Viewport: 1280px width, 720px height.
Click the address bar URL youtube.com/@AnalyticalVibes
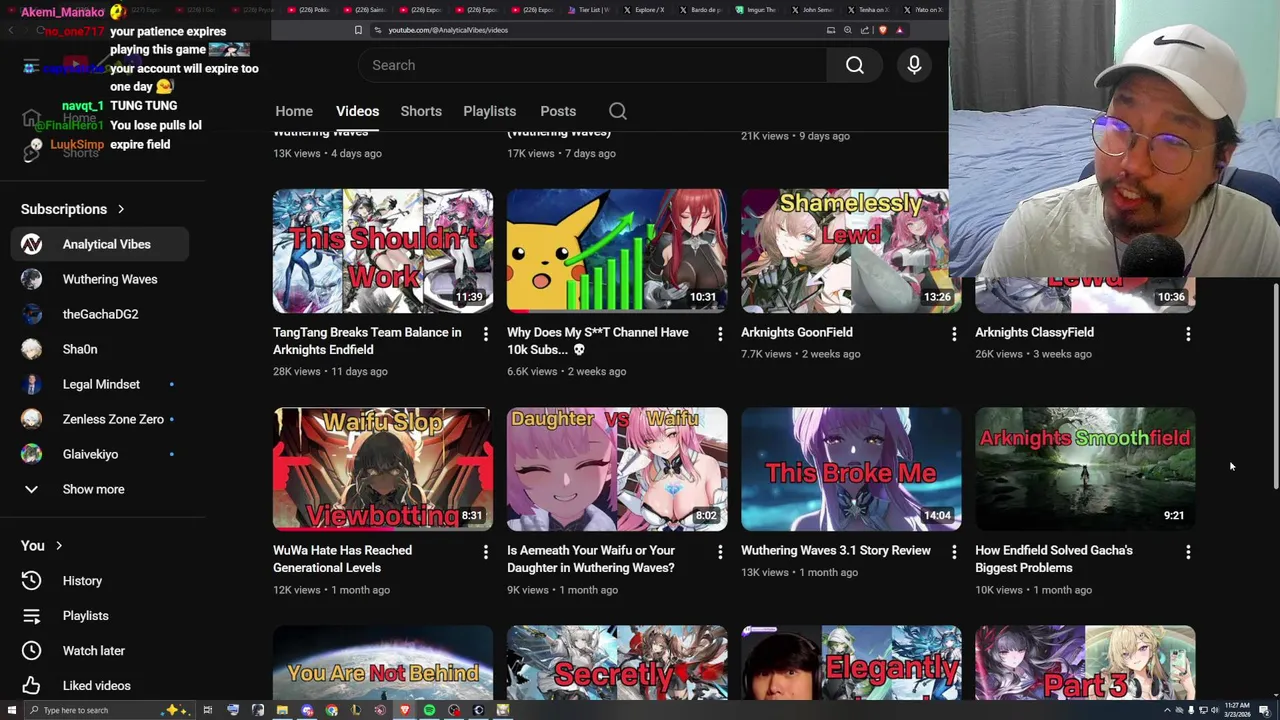[448, 30]
